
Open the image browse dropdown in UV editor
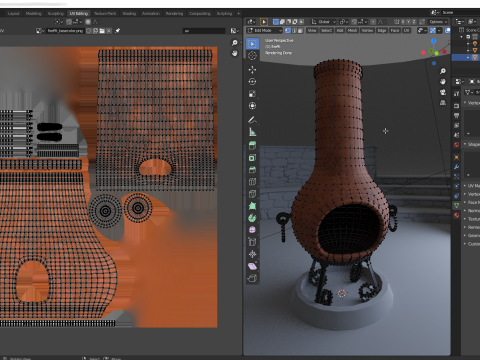click(x=40, y=31)
